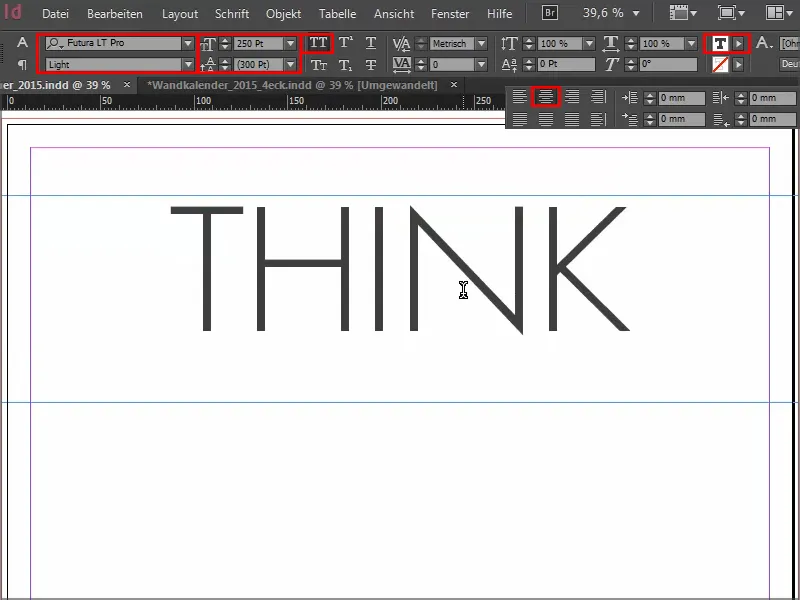The image size is (800, 600).
Task: Close the Wandkalender_2015_4eck.indd tab
Action: coord(454,85)
